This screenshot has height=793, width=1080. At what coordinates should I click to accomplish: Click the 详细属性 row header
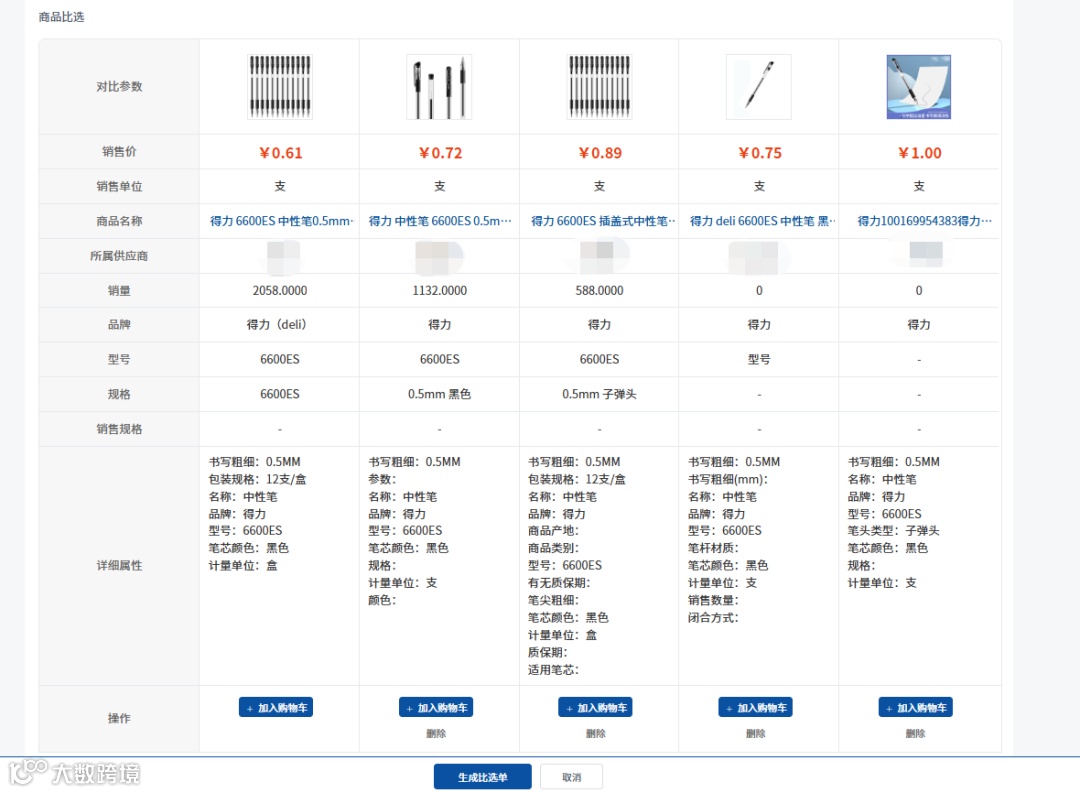coord(119,566)
